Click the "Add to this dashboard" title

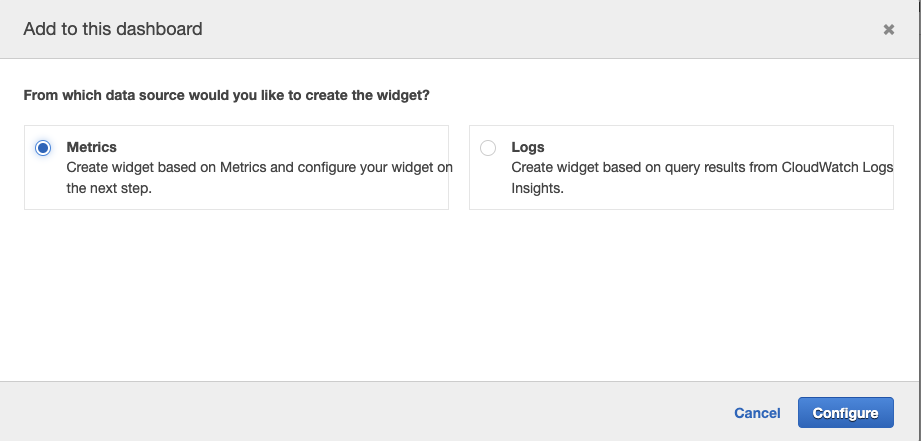click(113, 29)
